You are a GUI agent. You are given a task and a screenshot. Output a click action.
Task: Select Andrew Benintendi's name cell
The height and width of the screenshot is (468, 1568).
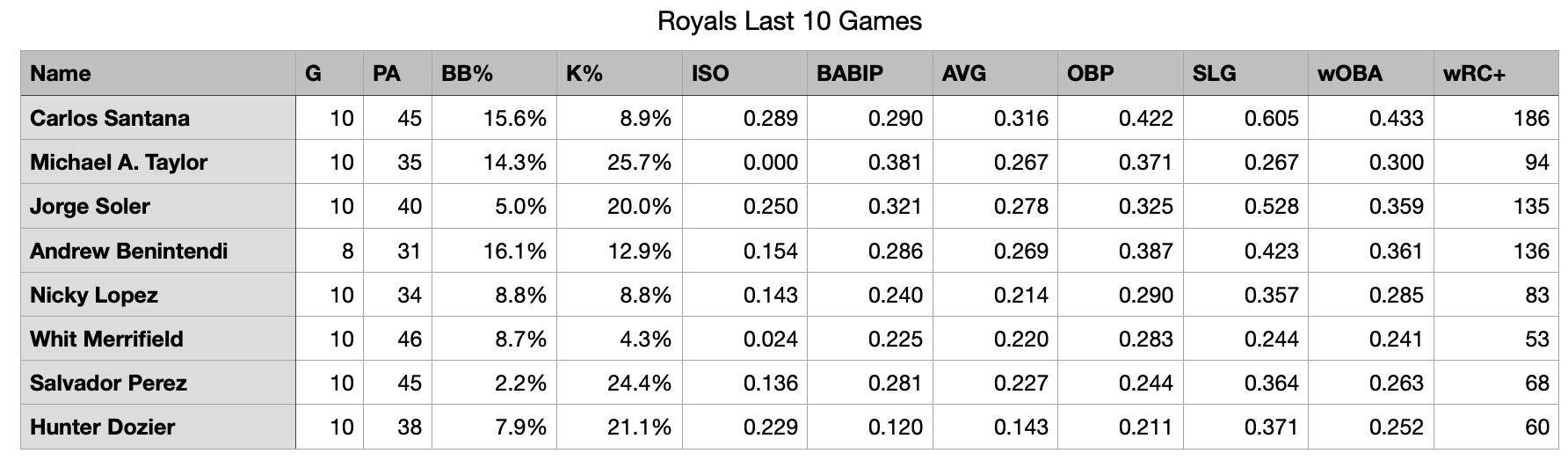pos(128,251)
